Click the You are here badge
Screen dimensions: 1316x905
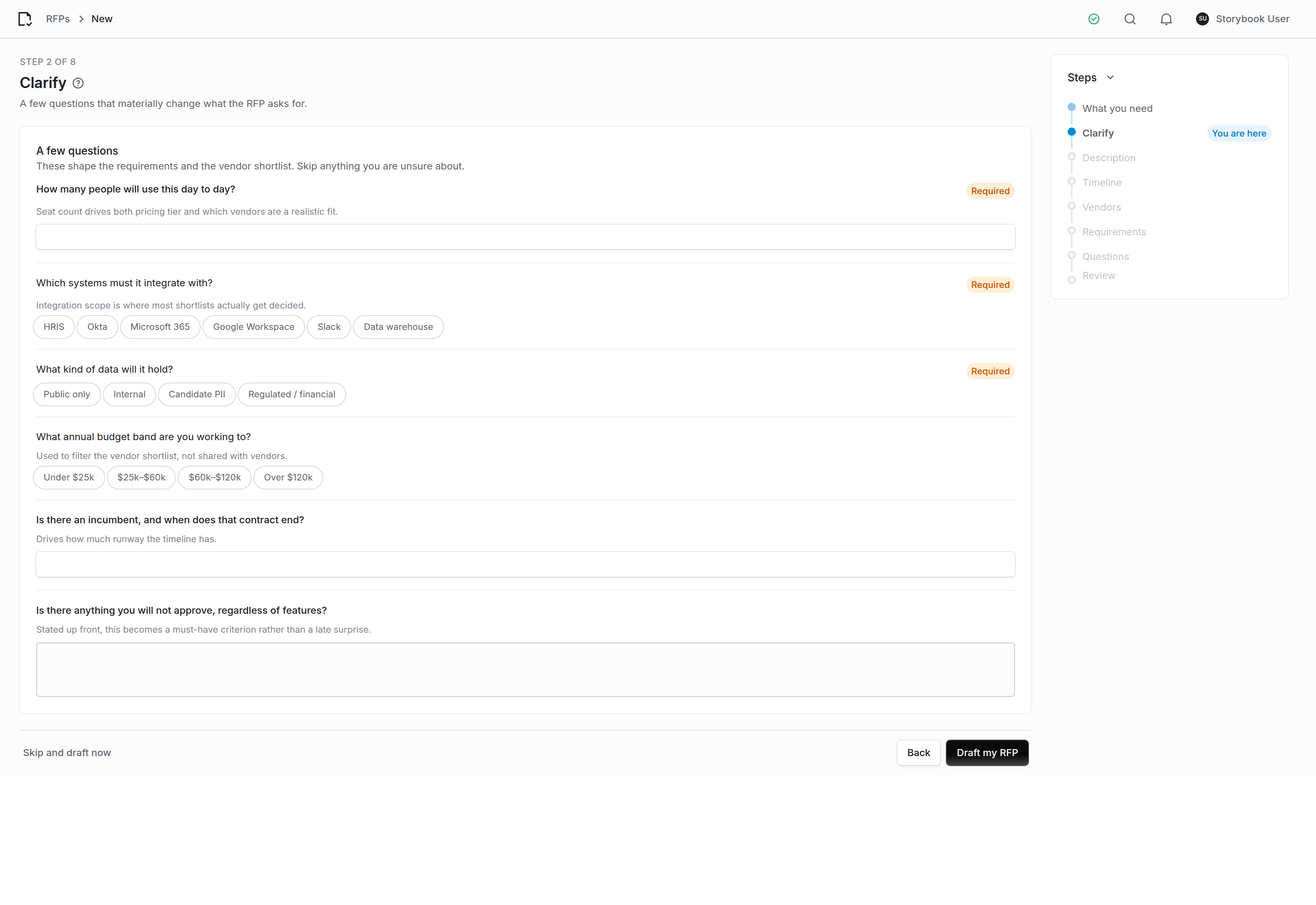point(1239,133)
